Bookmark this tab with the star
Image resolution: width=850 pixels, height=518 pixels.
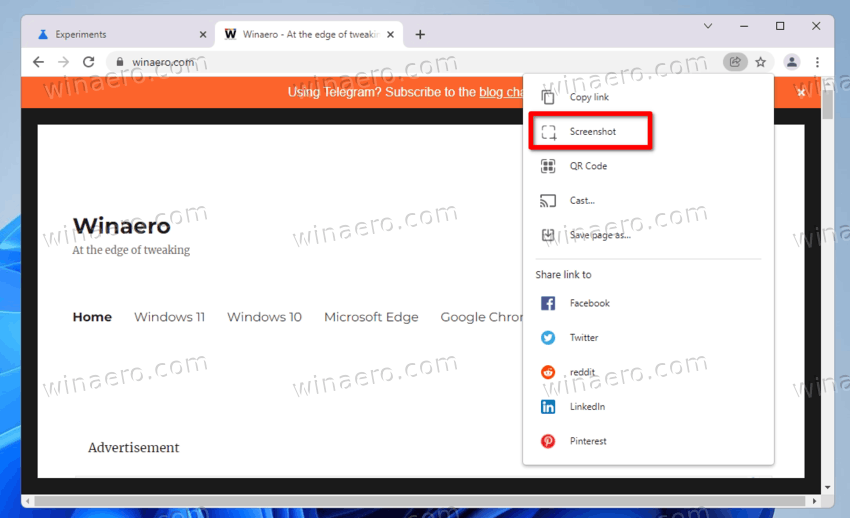(x=761, y=62)
